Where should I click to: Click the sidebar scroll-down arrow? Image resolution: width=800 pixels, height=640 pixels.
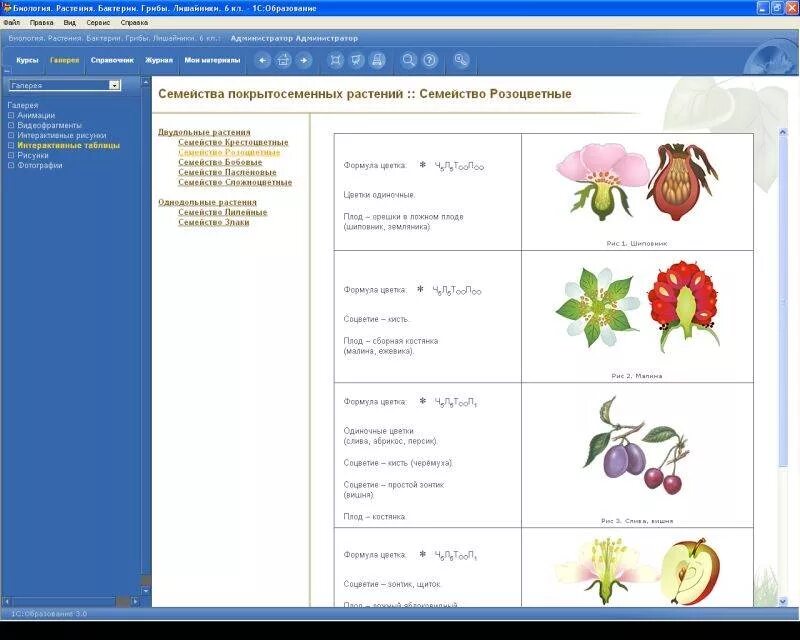[145, 590]
